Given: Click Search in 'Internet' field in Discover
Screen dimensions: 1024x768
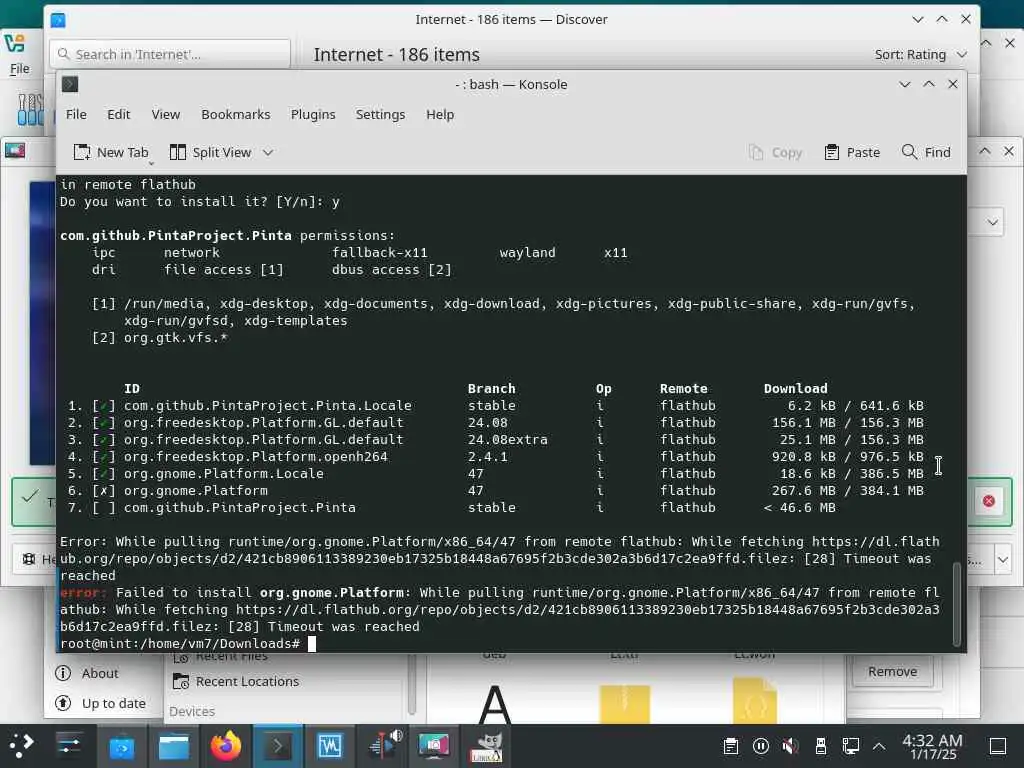Looking at the screenshot, I should (170, 54).
